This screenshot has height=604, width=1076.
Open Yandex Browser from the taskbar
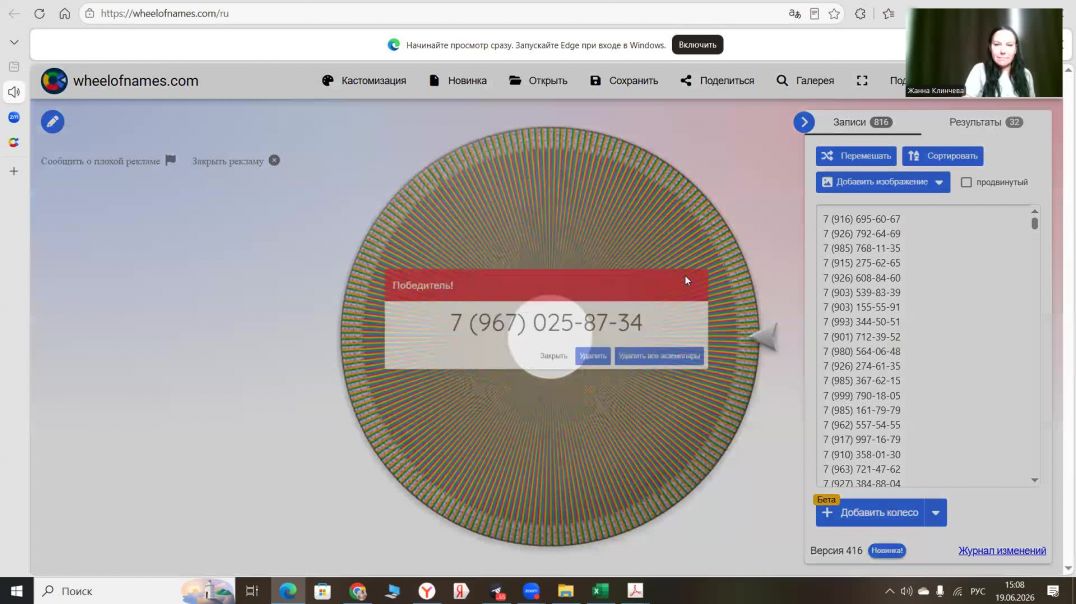427,591
